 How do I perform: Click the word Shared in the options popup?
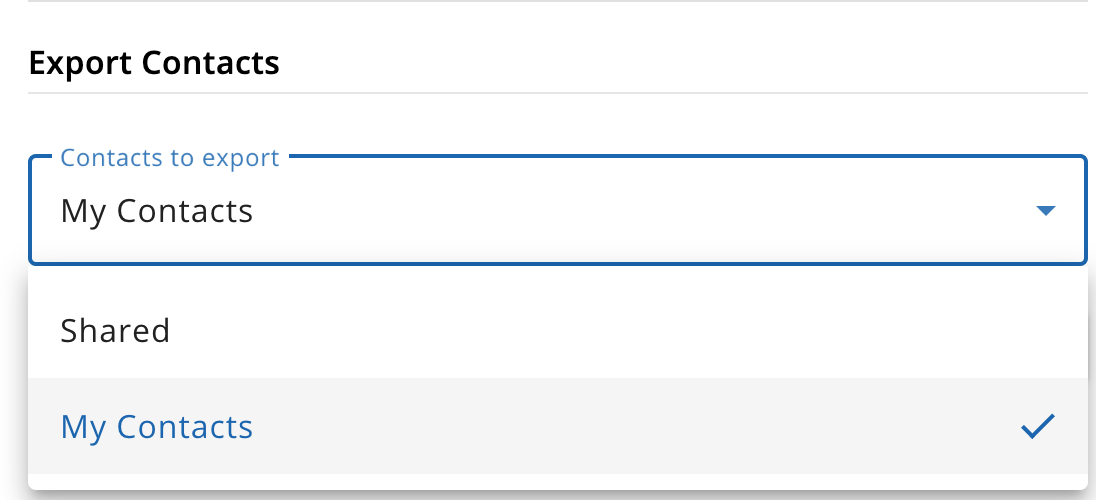click(x=115, y=331)
